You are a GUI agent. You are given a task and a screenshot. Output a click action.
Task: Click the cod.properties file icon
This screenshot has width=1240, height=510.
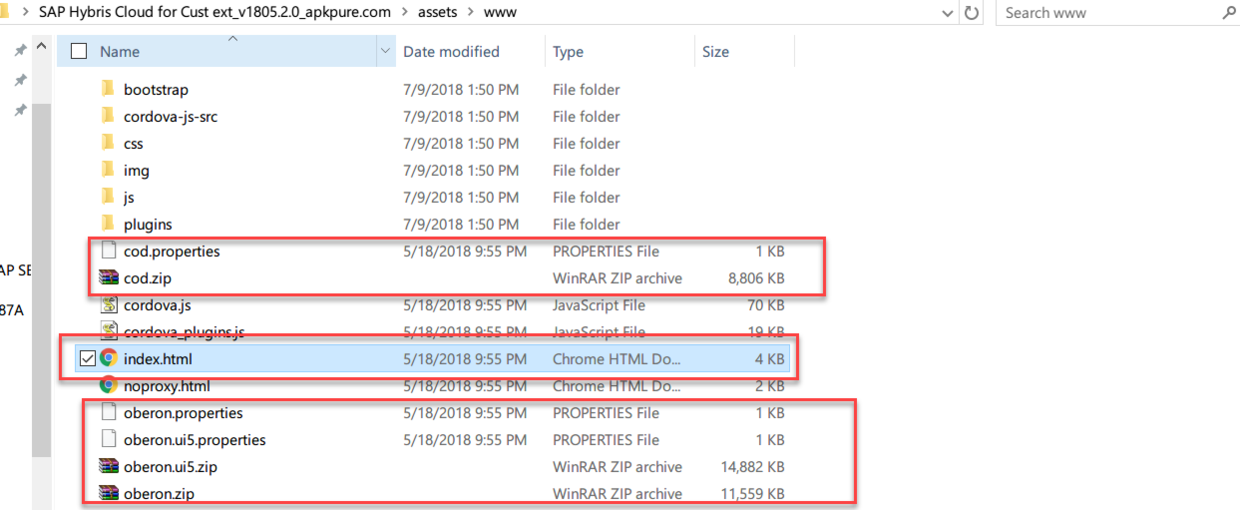109,251
